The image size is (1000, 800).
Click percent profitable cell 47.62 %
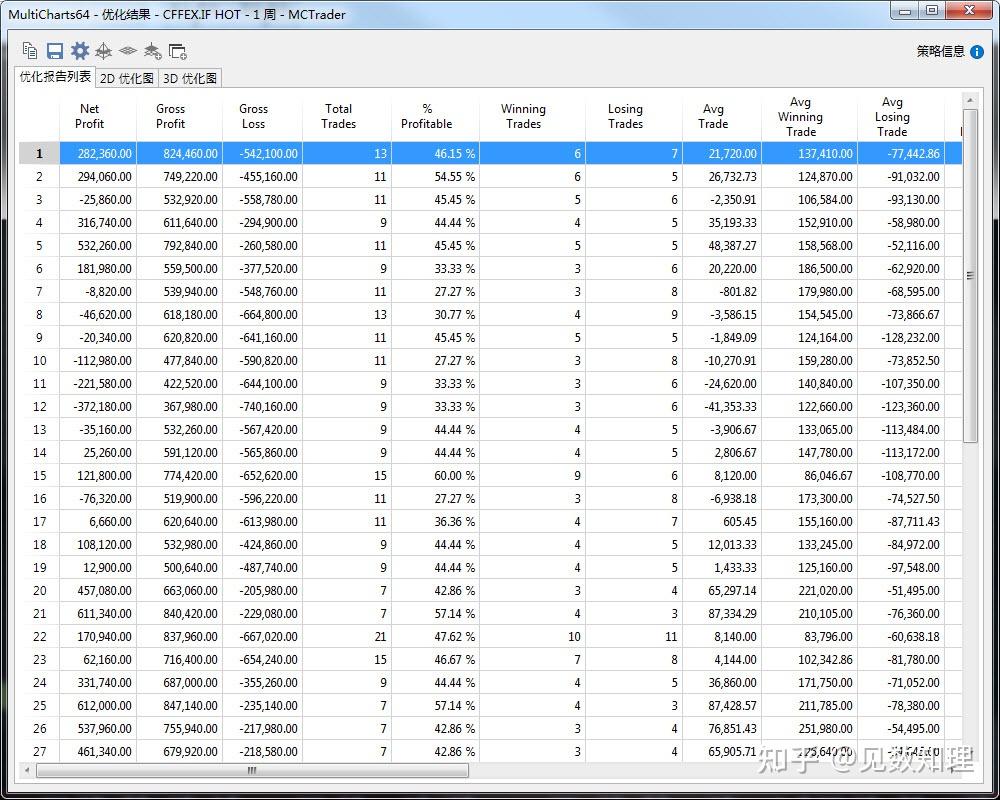pyautogui.click(x=436, y=637)
